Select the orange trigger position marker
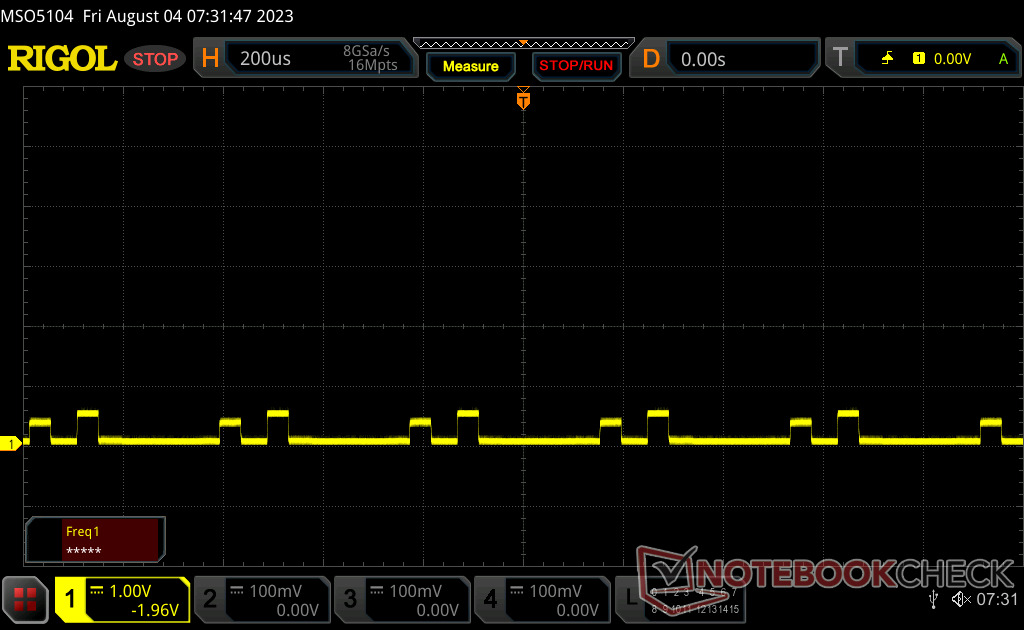The width and height of the screenshot is (1024, 630). click(523, 100)
